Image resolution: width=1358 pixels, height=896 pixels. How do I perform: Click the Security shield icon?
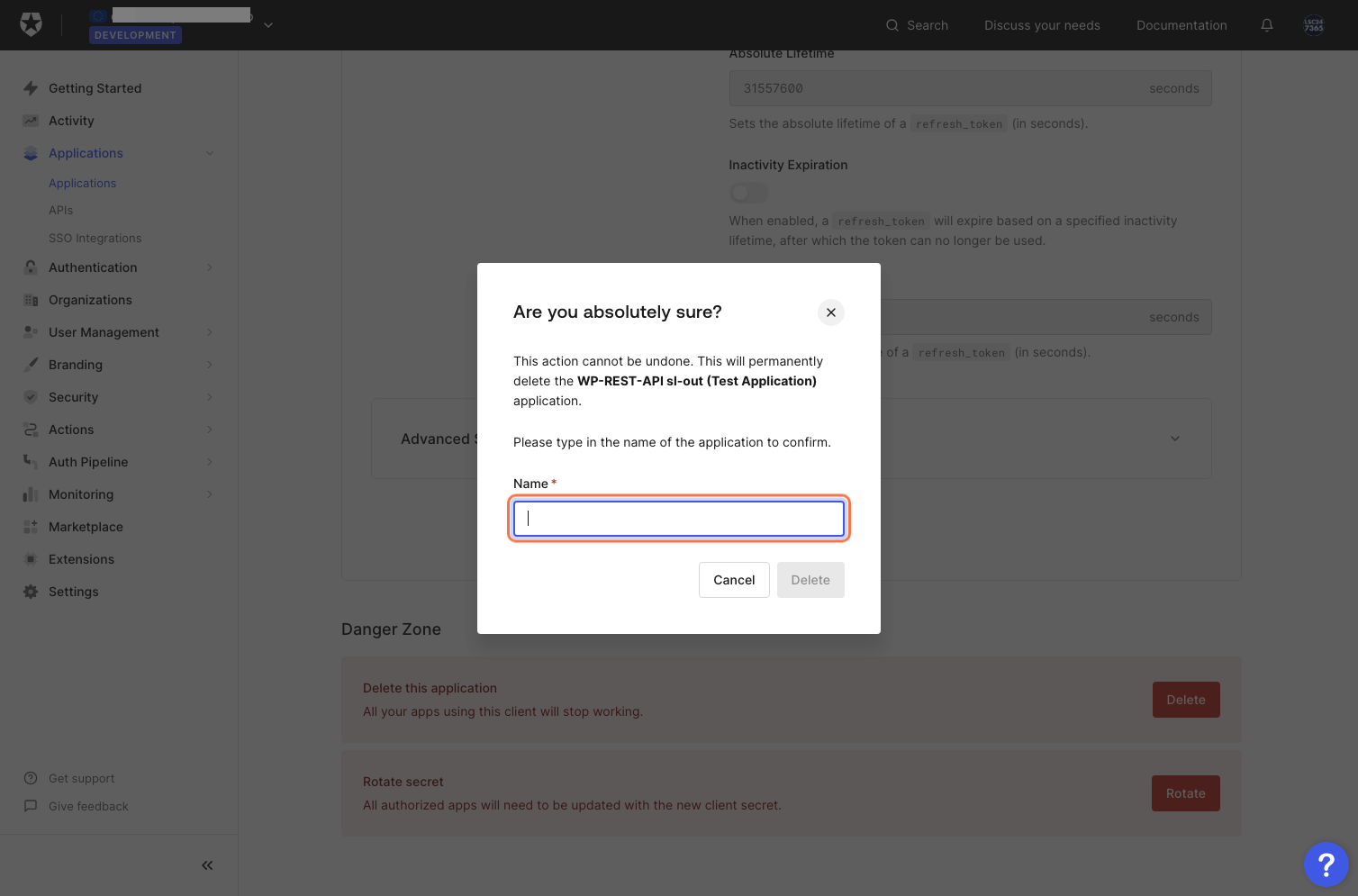31,397
